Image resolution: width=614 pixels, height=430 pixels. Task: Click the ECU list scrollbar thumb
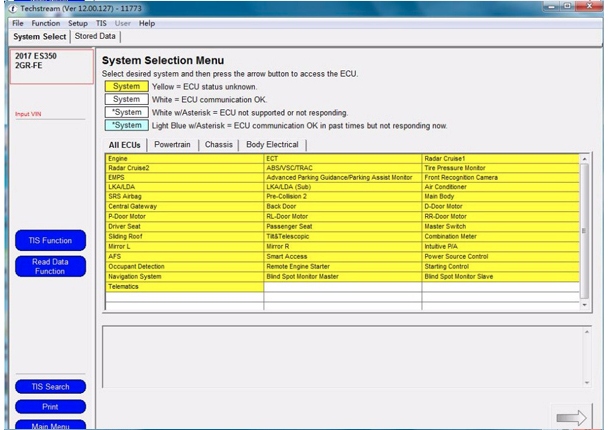[x=584, y=231]
